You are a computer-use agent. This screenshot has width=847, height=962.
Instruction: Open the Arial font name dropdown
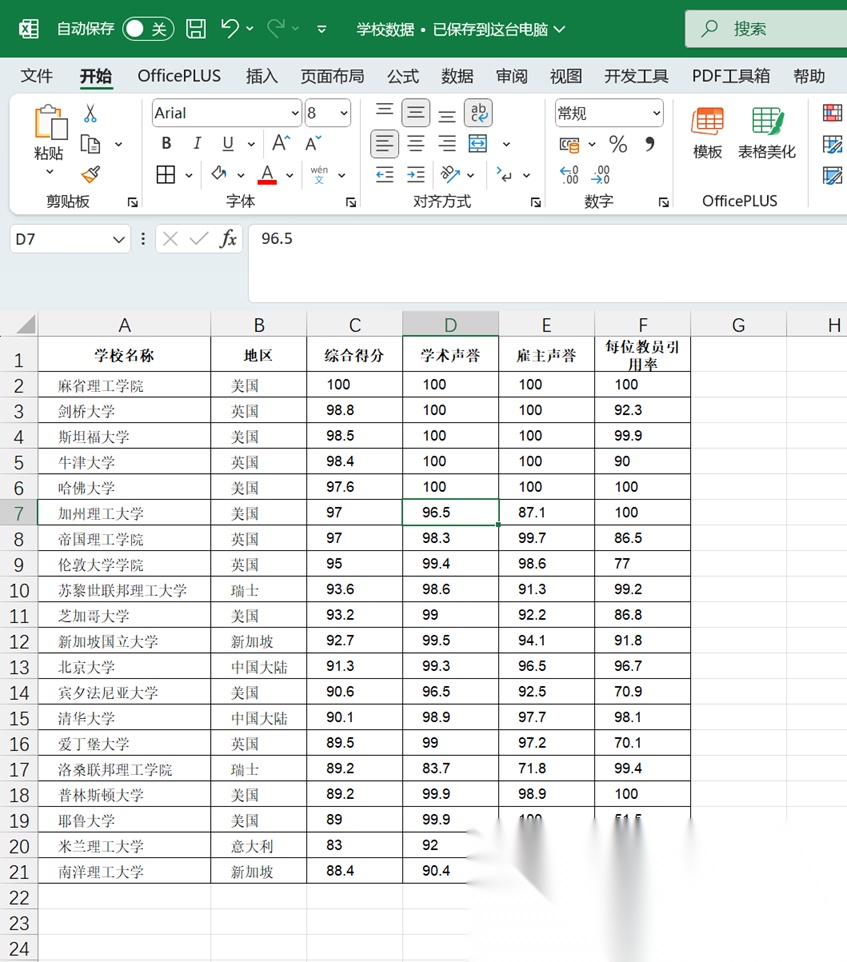(295, 113)
